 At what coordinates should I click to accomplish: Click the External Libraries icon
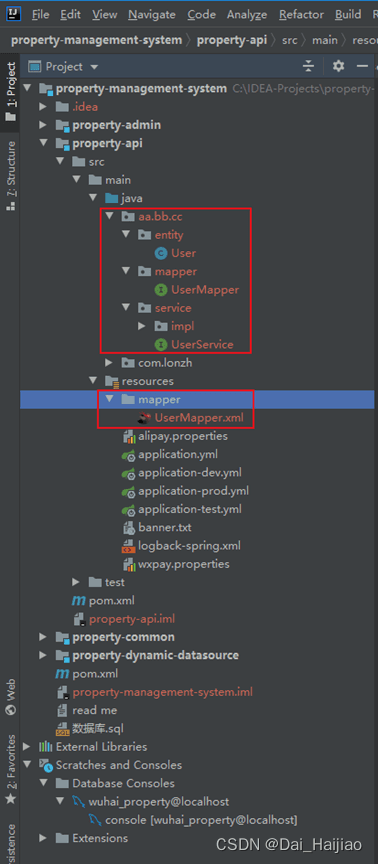[x=45, y=747]
